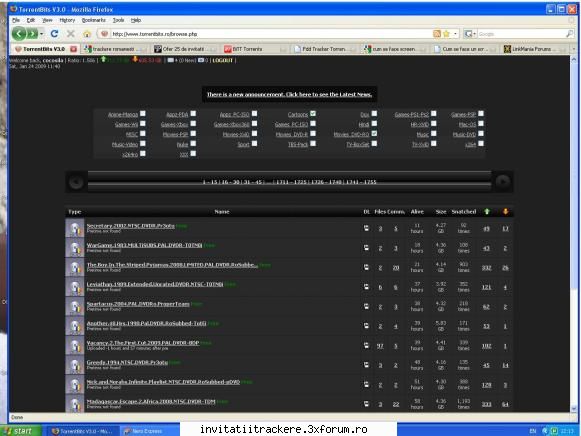The width and height of the screenshot is (581, 436).
Task: Check the Movies-PSP checkbox
Action: click(193, 133)
